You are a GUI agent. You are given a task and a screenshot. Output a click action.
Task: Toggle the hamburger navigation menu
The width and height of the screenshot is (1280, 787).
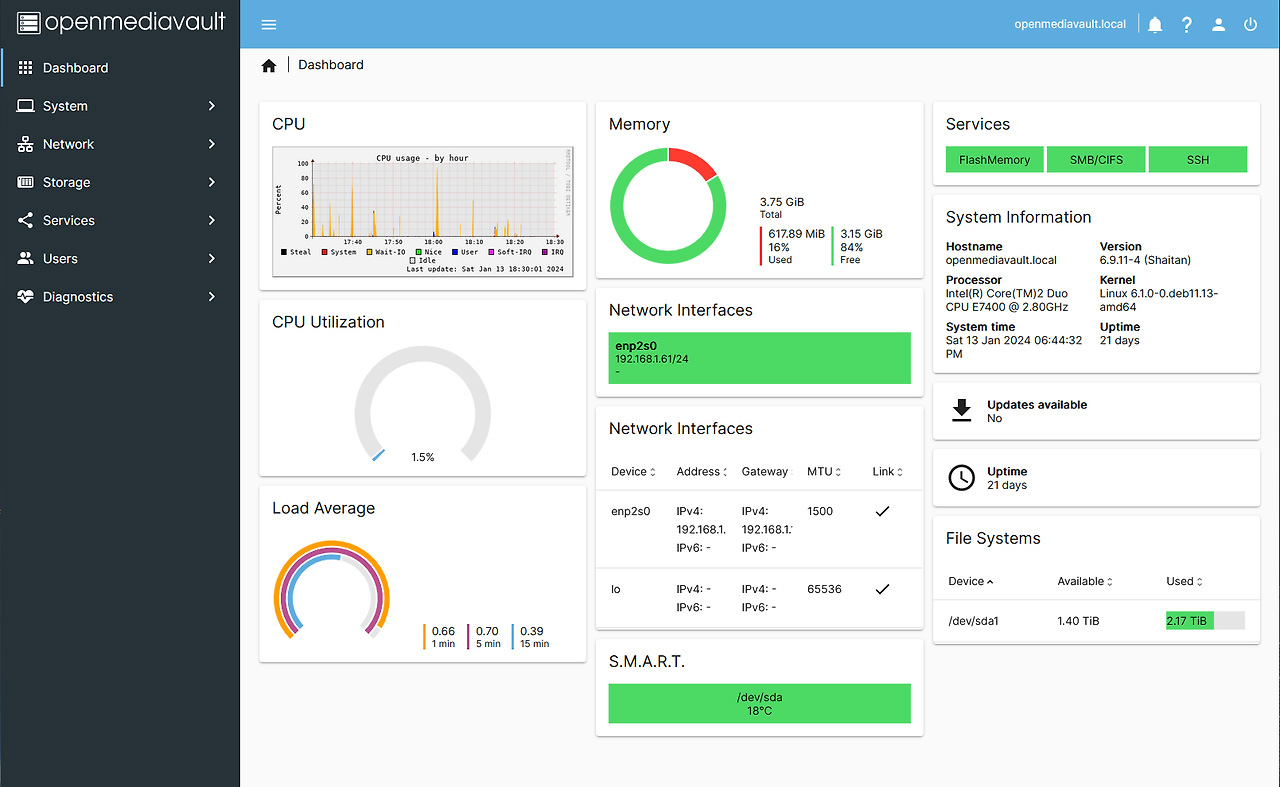click(268, 25)
